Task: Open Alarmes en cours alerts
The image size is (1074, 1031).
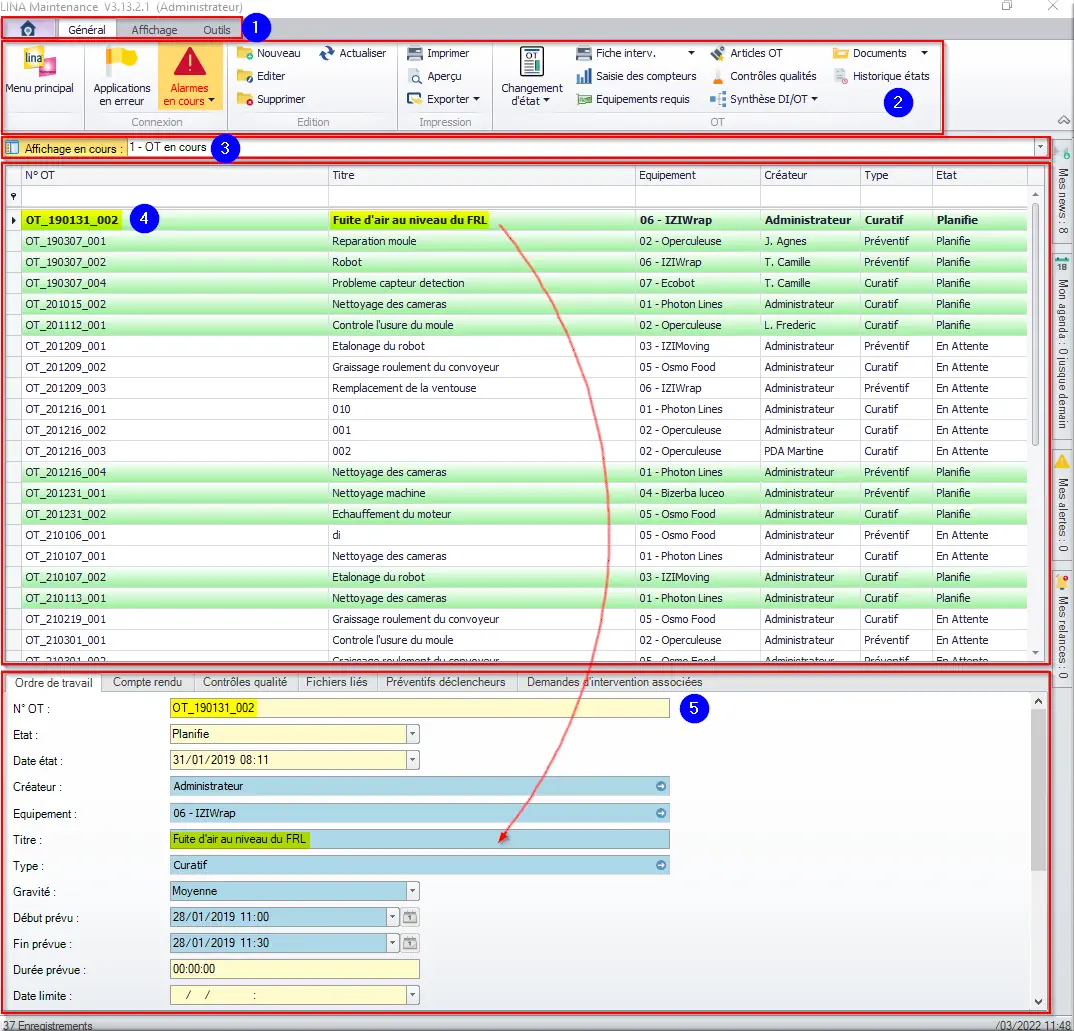Action: [x=190, y=76]
